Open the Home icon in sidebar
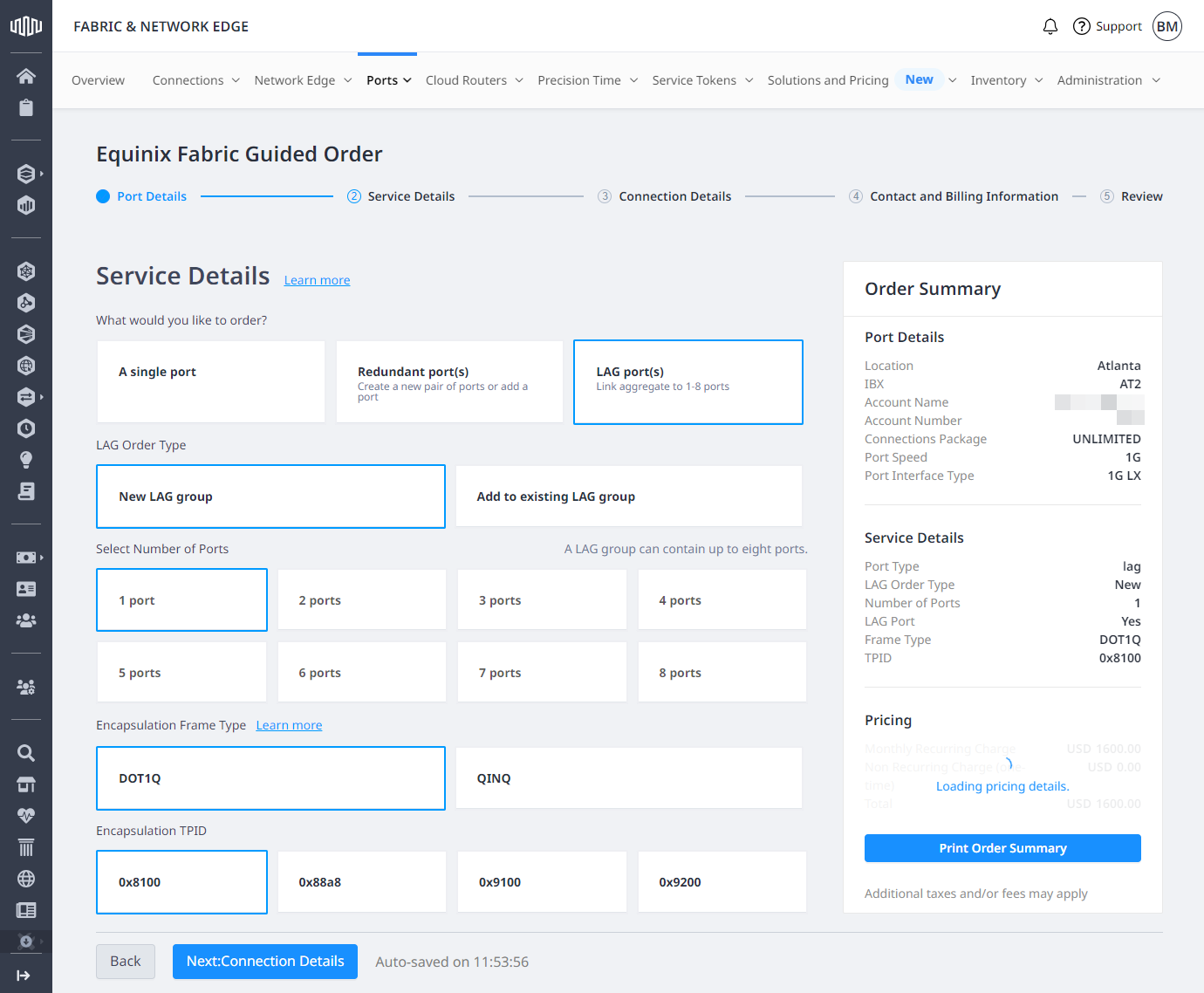Screen dimensions: 1204x993 26,76
